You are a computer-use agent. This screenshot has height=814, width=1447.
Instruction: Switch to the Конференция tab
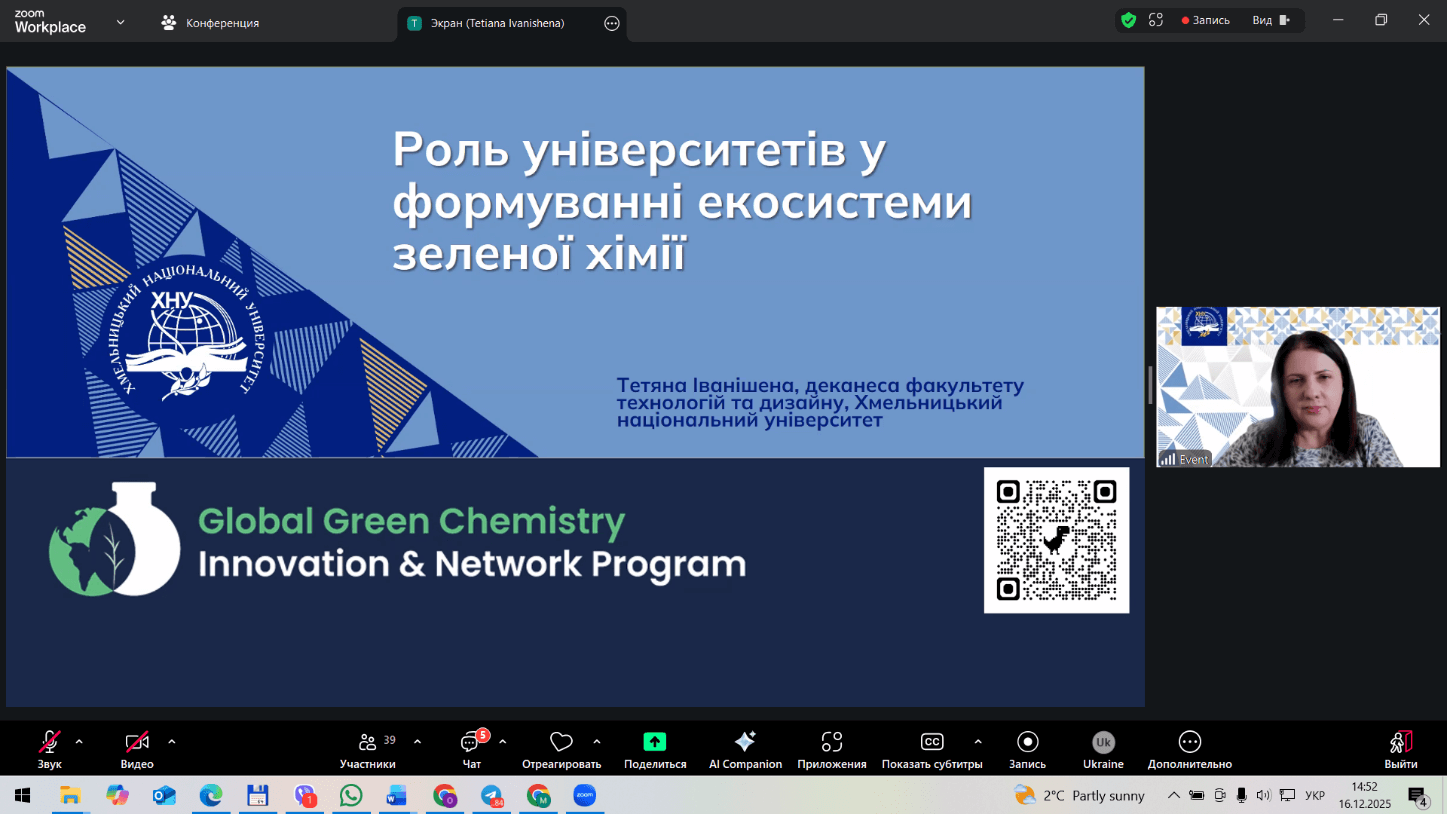211,23
